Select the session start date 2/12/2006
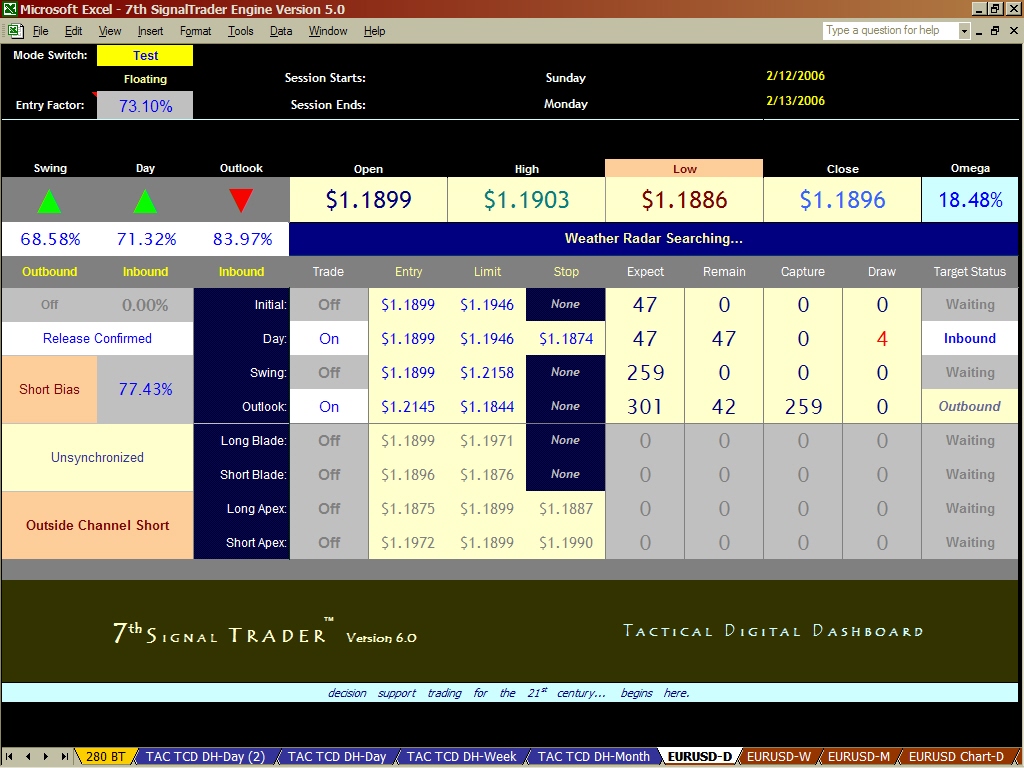Screen dimensions: 1024x768 pos(795,76)
